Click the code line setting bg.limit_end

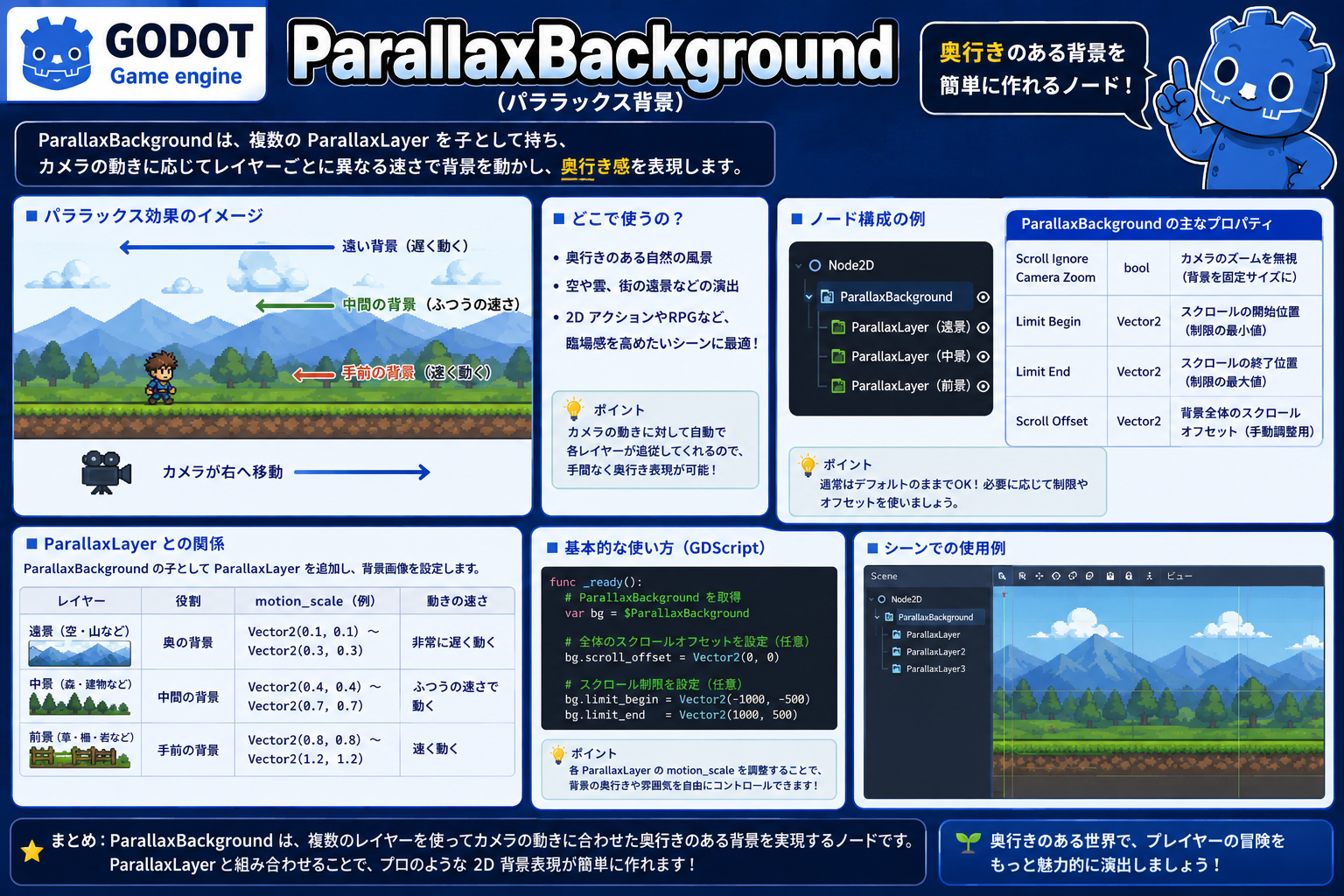(681, 715)
